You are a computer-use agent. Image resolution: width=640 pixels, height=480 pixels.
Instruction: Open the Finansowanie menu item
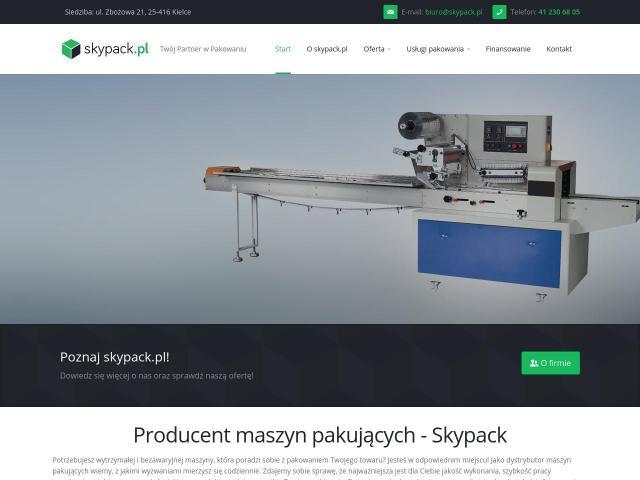[x=508, y=49]
